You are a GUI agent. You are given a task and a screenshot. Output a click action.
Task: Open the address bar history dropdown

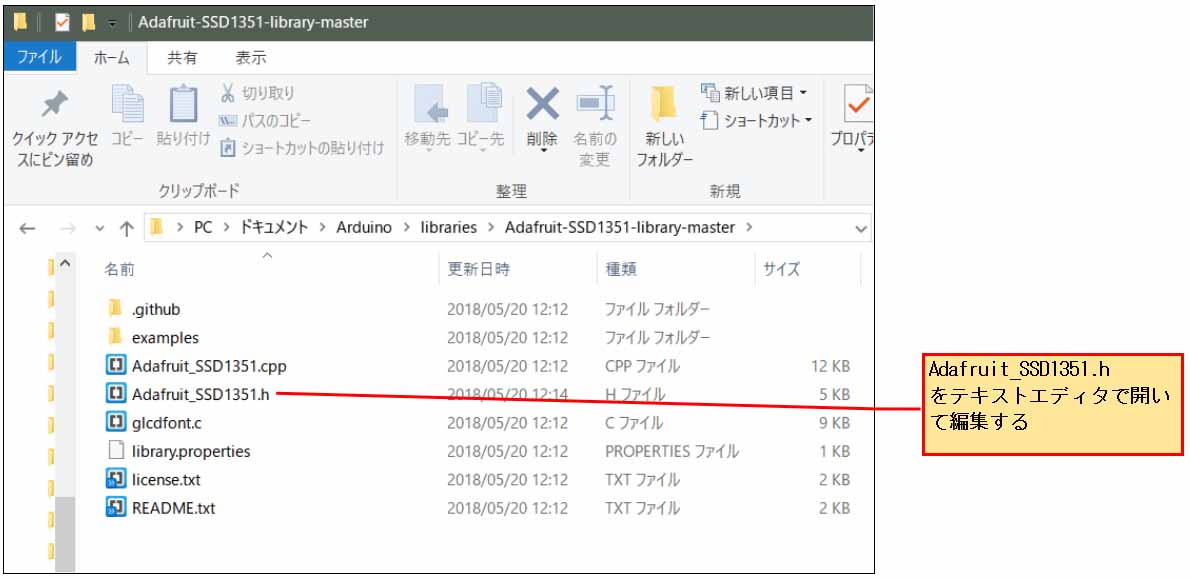(861, 228)
